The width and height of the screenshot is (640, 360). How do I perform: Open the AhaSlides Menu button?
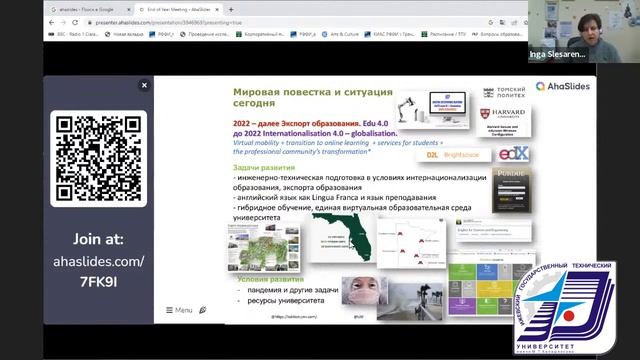(179, 310)
